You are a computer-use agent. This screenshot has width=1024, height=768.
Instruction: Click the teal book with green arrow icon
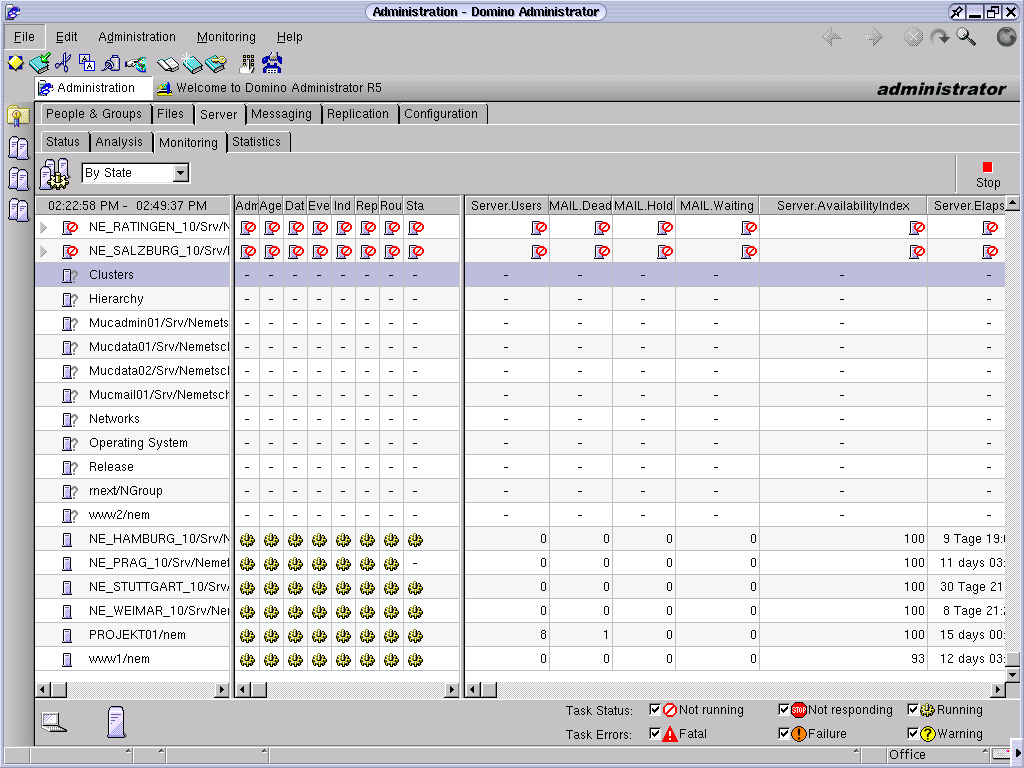click(x=40, y=63)
